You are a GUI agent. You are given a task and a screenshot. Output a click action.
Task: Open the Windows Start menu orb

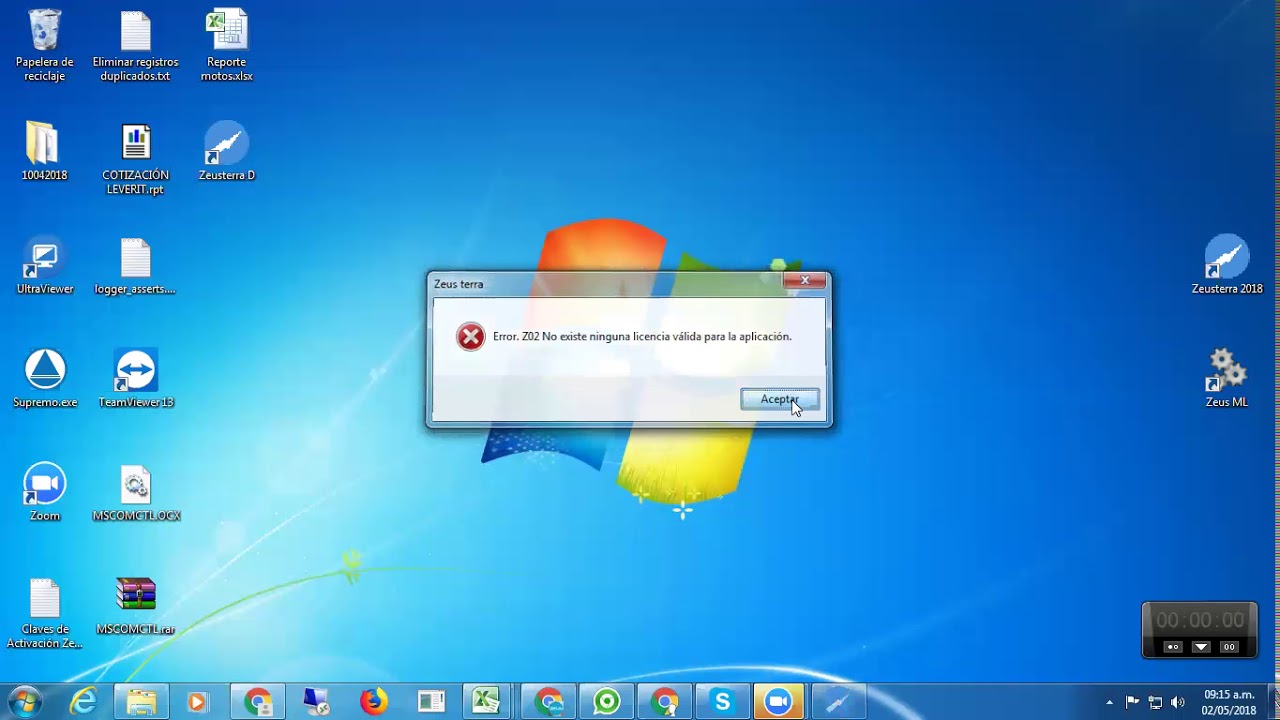(x=24, y=702)
